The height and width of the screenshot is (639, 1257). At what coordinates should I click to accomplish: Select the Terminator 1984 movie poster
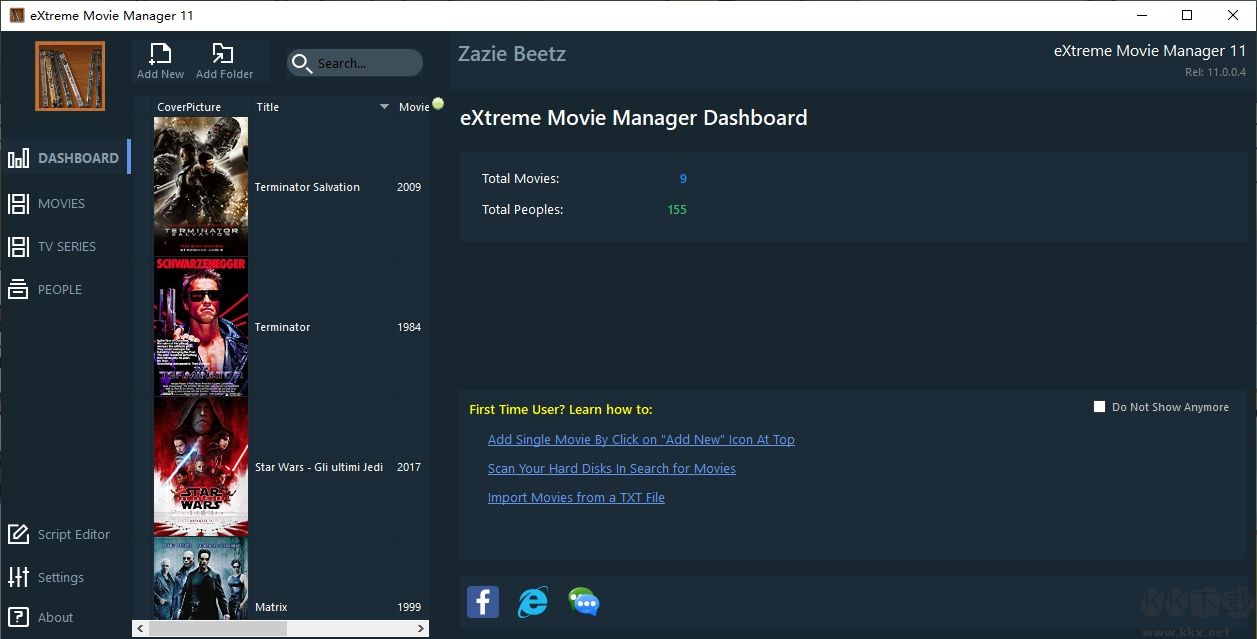point(199,327)
